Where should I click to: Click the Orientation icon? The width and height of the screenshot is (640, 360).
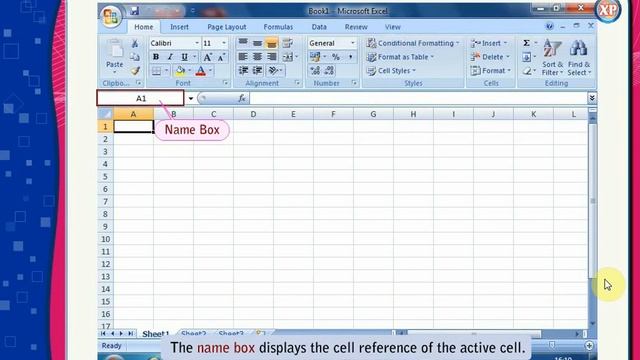tap(273, 71)
